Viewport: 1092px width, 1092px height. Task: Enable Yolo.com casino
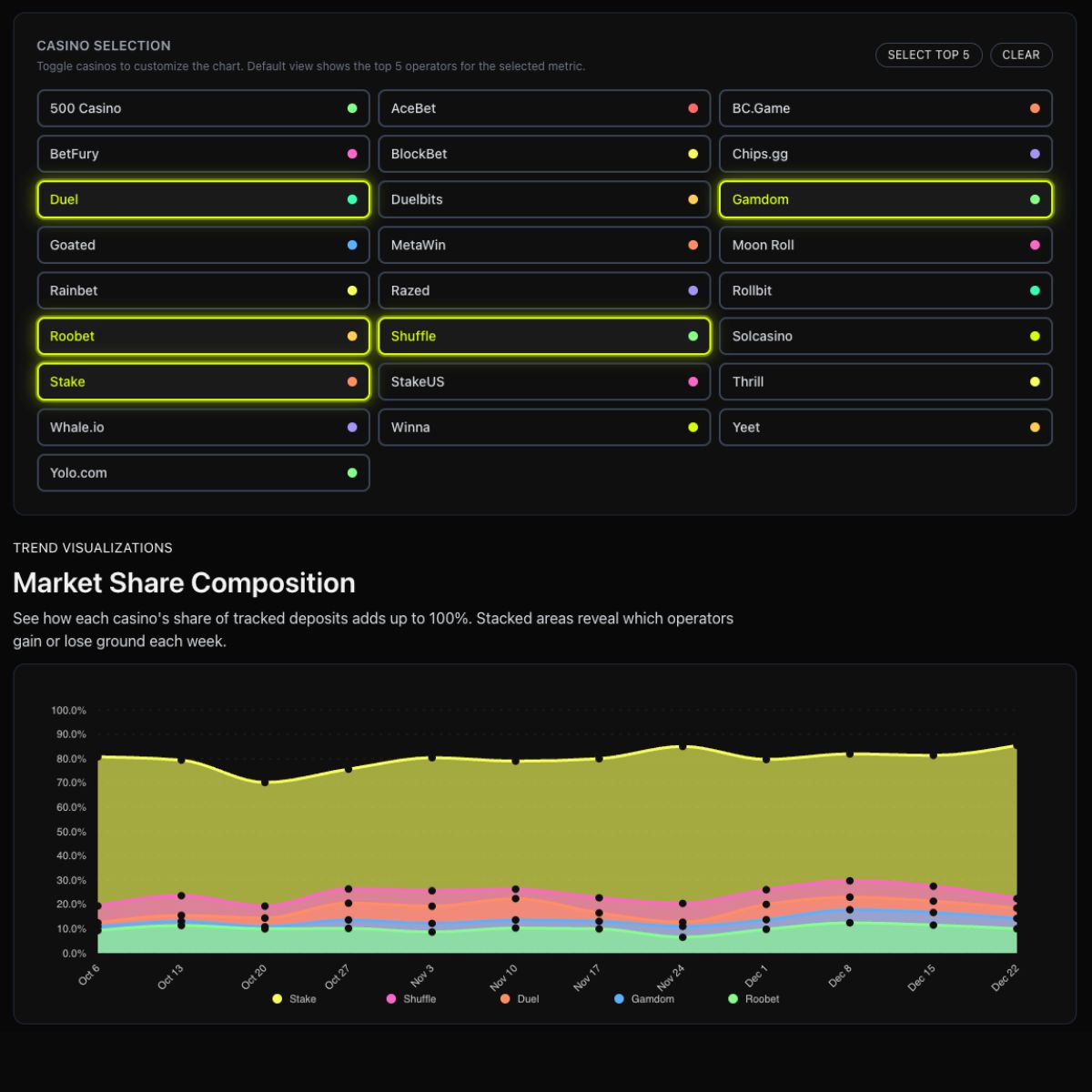[x=203, y=472]
